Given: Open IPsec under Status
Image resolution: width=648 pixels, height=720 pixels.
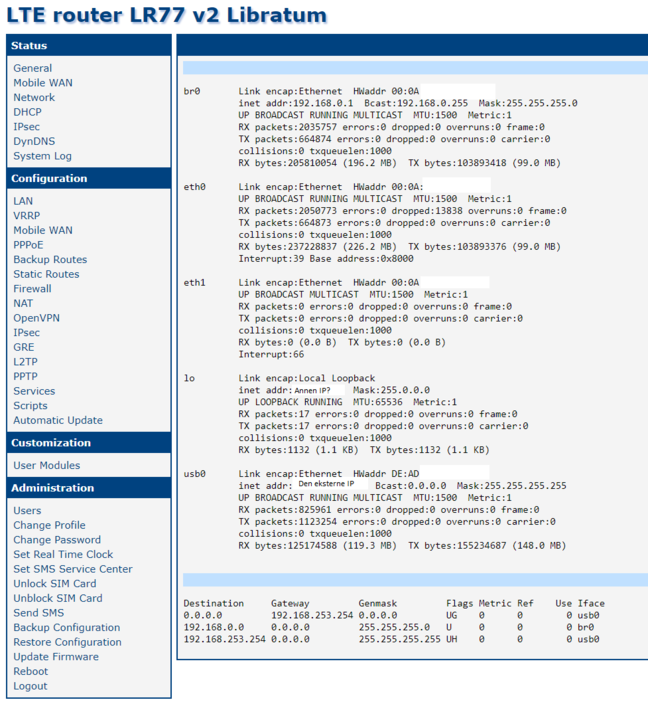Looking at the screenshot, I should [27, 127].
